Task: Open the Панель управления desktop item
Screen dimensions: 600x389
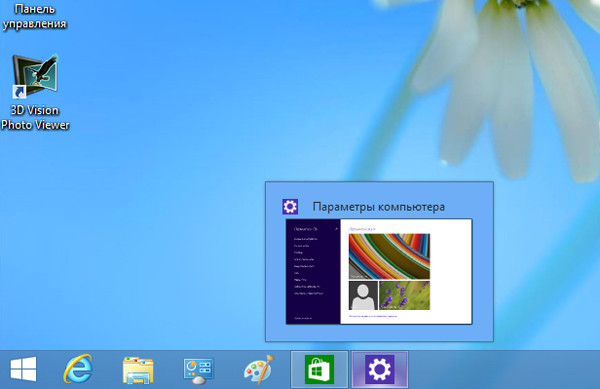Action: pos(35,16)
